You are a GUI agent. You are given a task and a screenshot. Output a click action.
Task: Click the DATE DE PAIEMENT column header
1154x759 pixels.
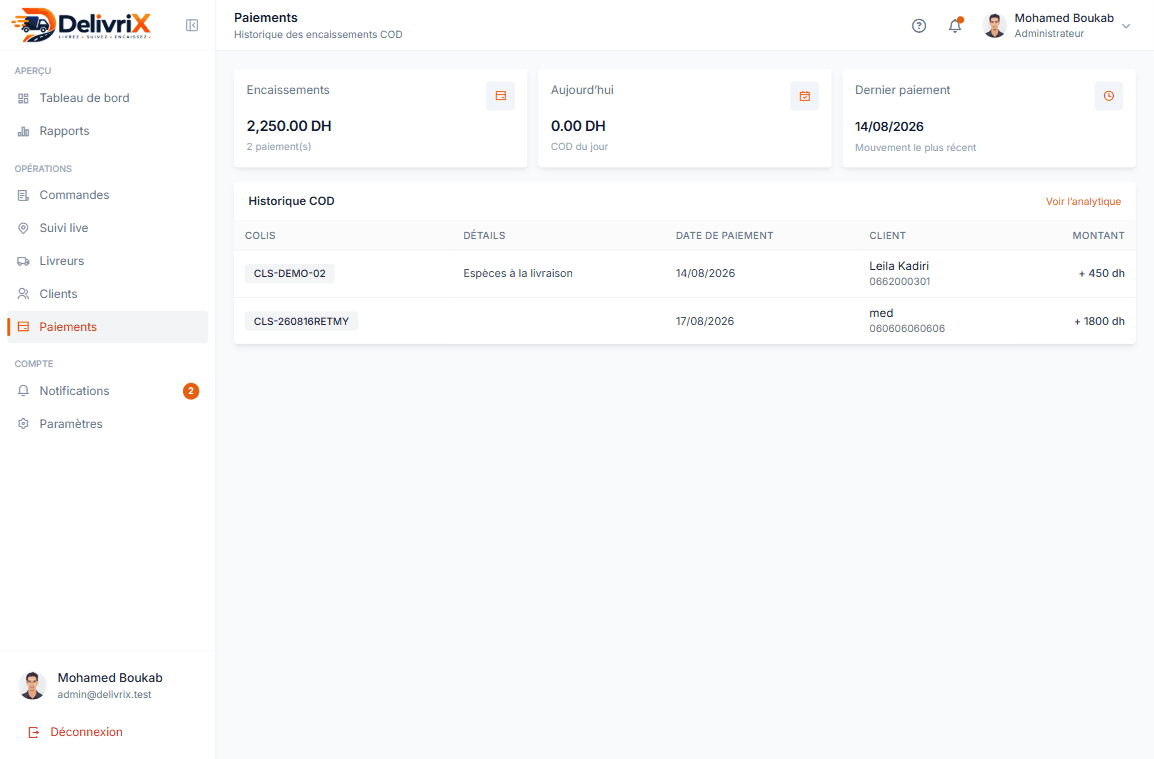click(x=724, y=236)
